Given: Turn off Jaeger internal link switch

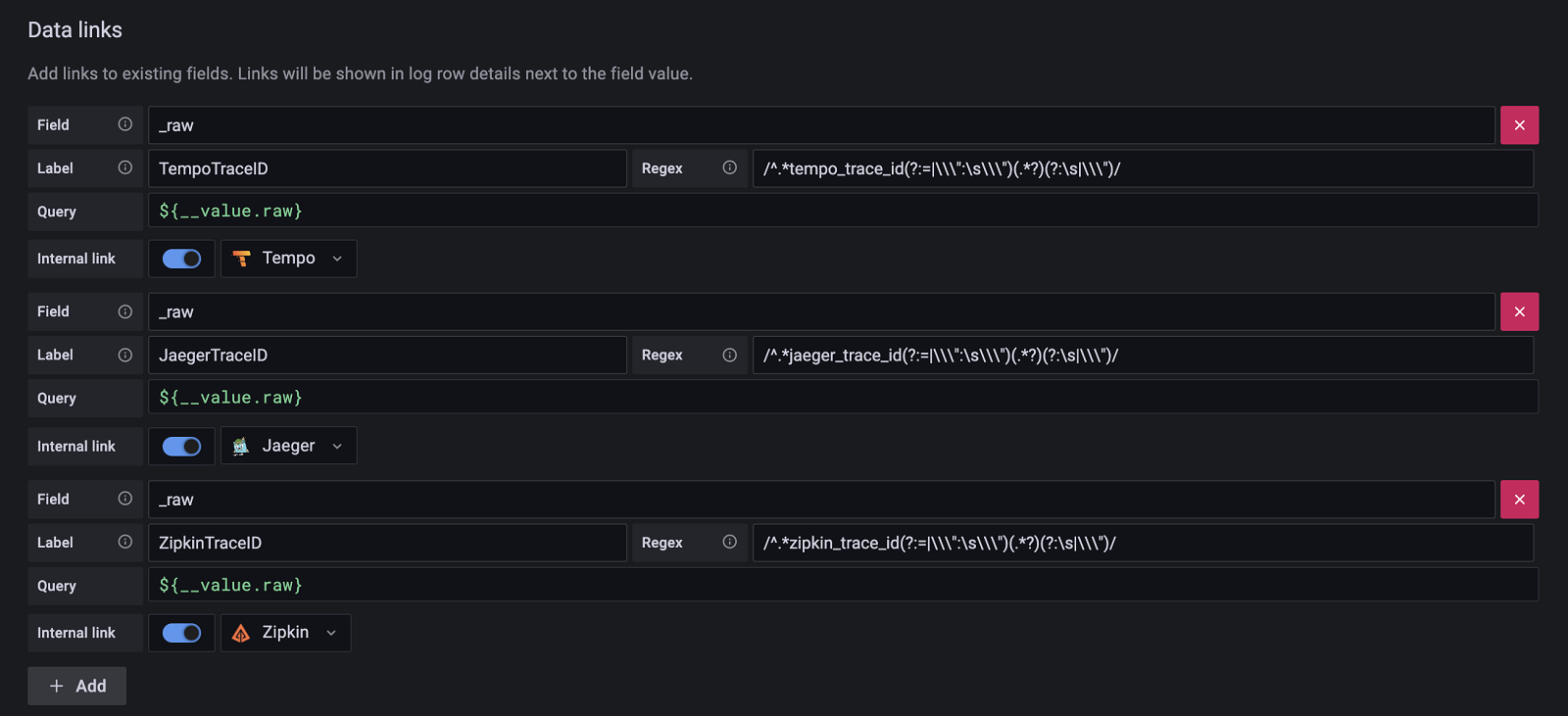Looking at the screenshot, I should (x=181, y=446).
